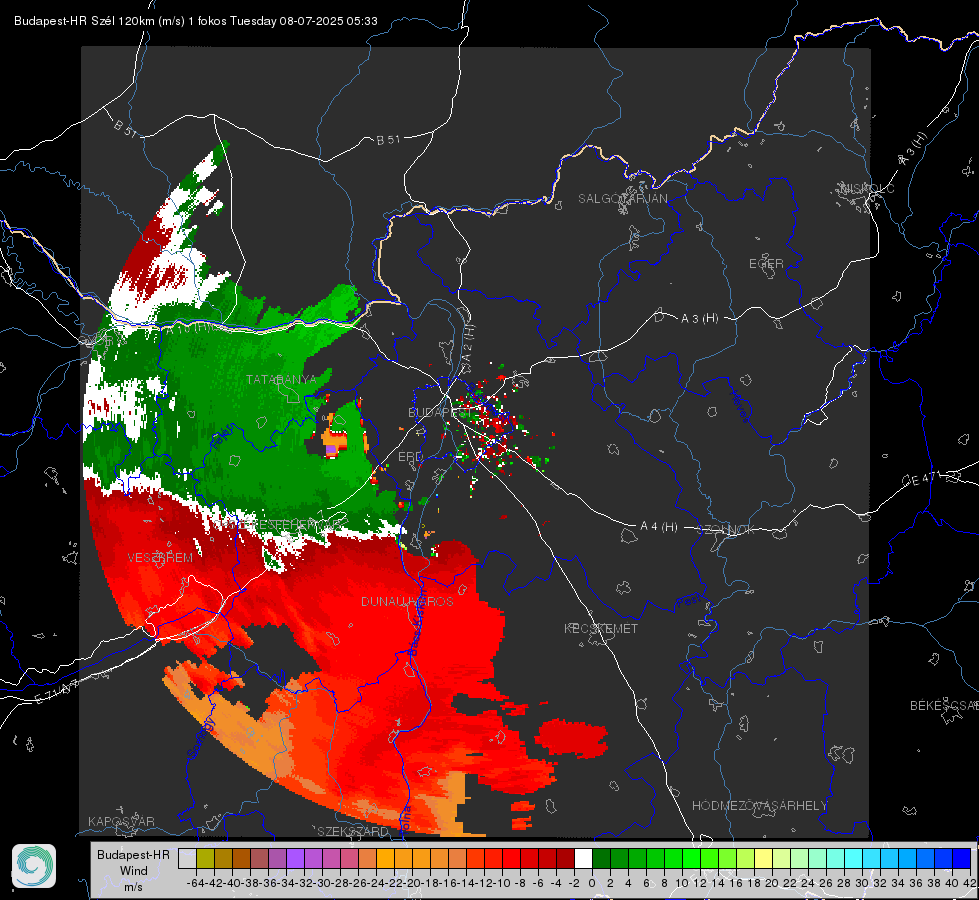
Task: Click the MISKOLC city label
Action: coord(867,188)
